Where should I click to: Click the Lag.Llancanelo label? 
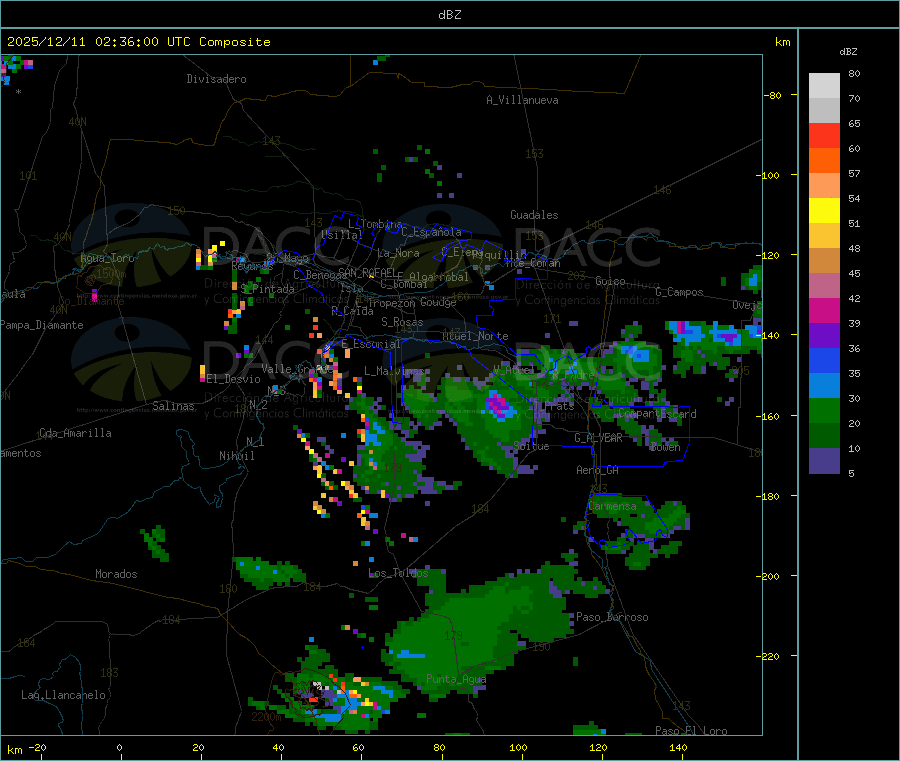coord(64,695)
